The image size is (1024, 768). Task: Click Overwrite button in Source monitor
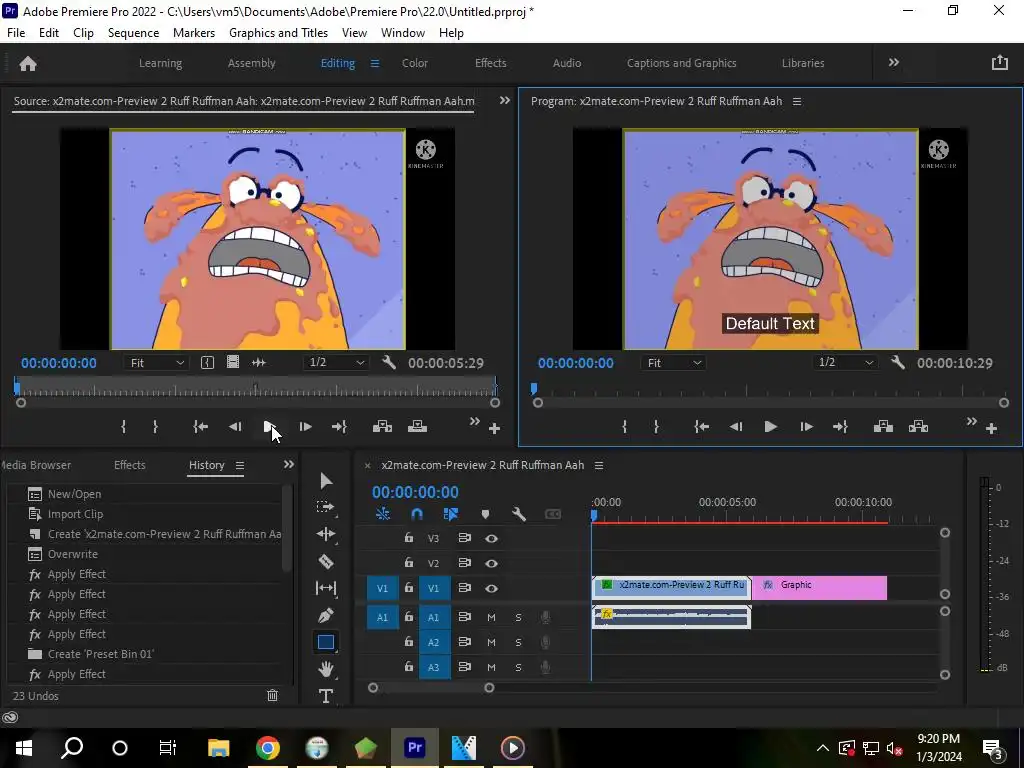(x=417, y=426)
